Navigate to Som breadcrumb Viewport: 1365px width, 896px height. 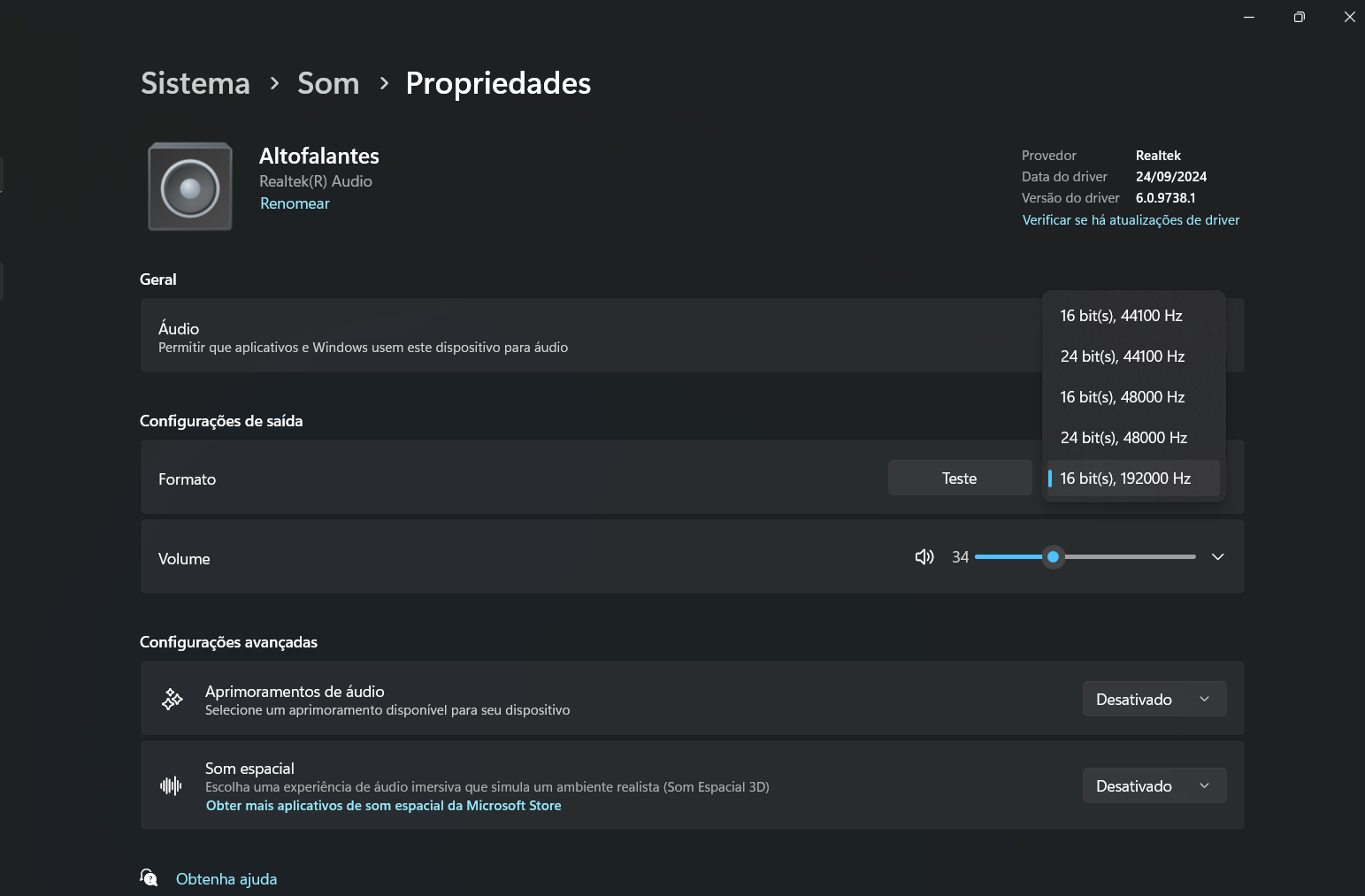point(328,83)
